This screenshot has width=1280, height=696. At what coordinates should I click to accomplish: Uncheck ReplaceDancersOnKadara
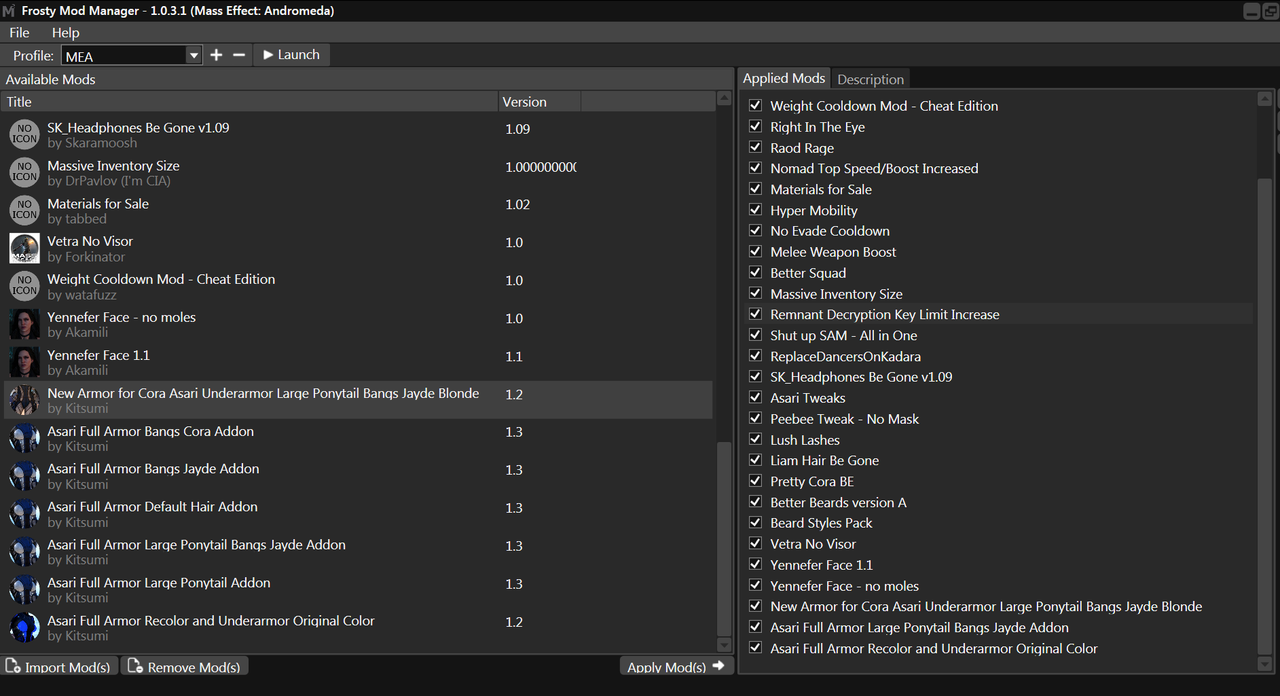coord(755,356)
